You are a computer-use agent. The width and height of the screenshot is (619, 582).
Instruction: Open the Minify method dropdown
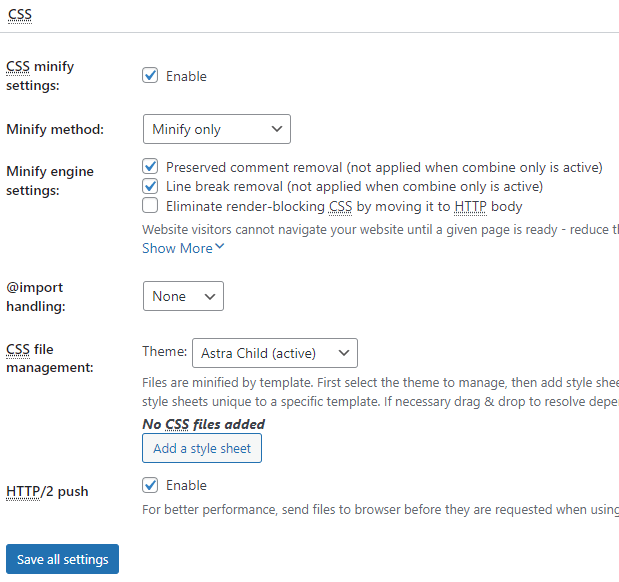[x=216, y=129]
